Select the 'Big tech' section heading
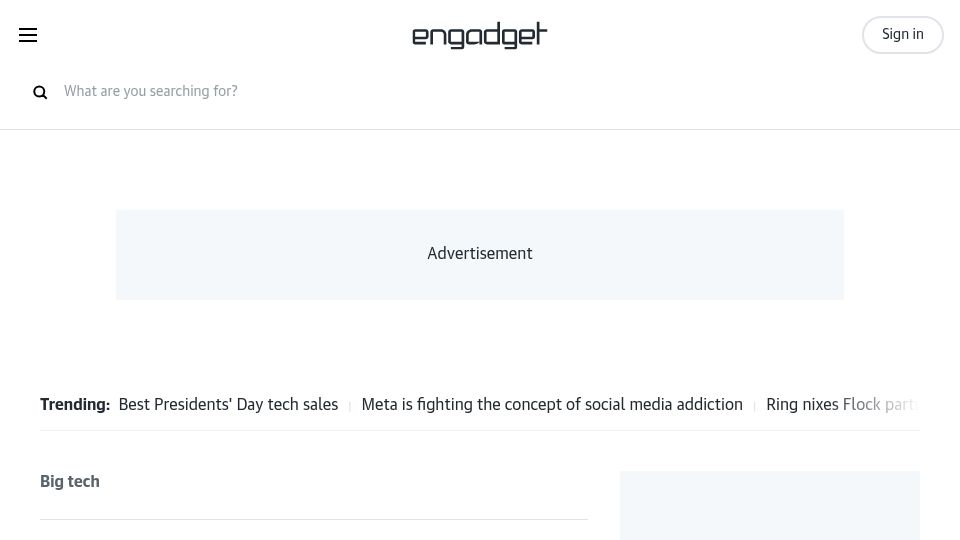The height and width of the screenshot is (540, 960). (70, 481)
